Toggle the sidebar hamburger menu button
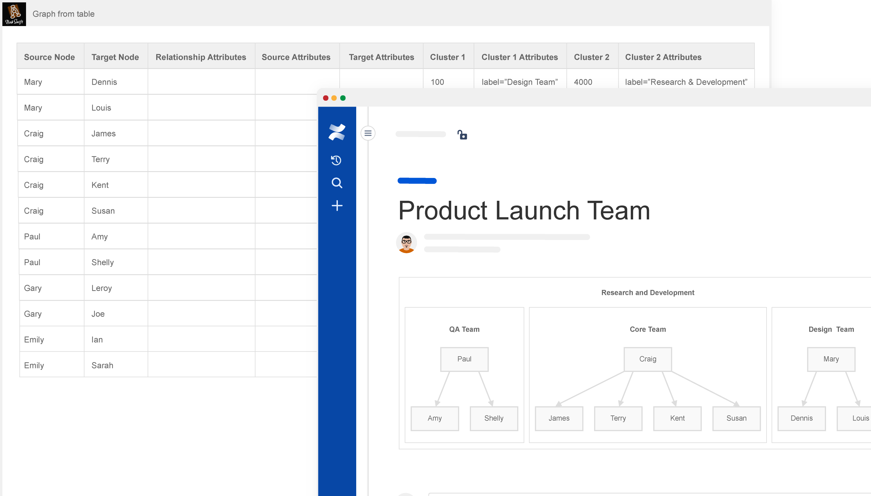Image resolution: width=871 pixels, height=496 pixels. click(x=368, y=133)
